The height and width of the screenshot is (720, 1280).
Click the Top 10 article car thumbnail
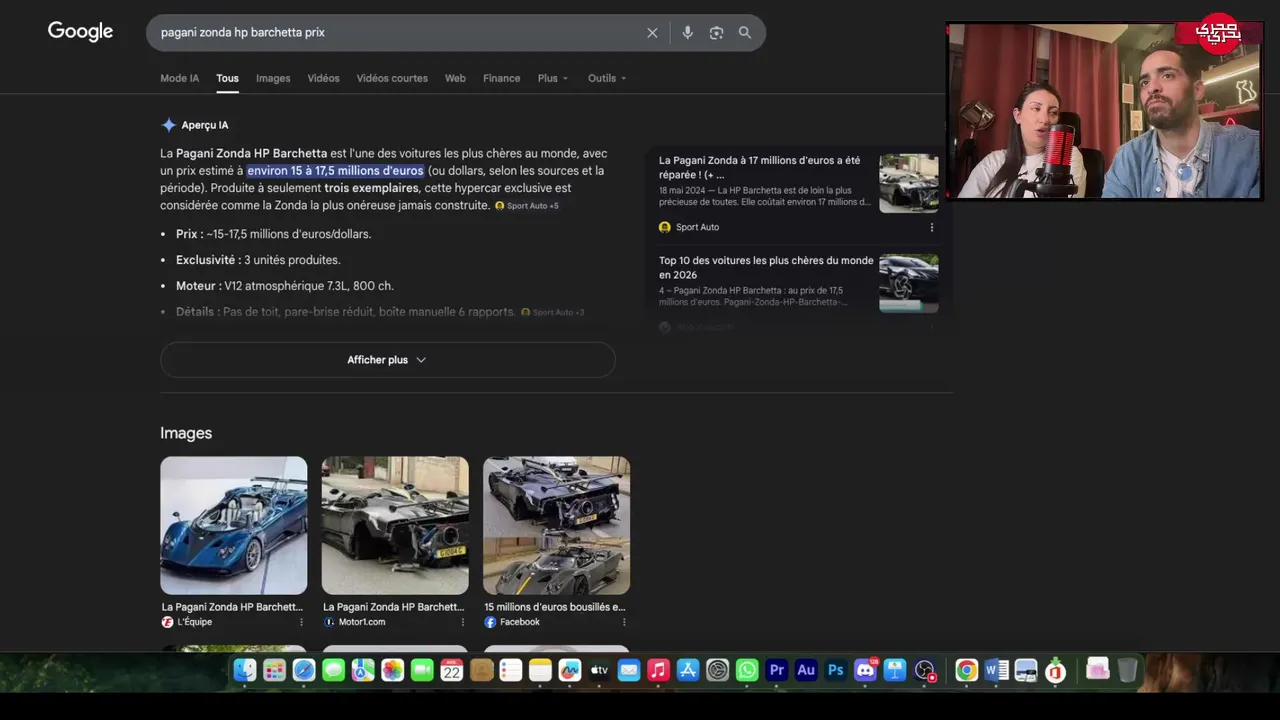pos(909,283)
